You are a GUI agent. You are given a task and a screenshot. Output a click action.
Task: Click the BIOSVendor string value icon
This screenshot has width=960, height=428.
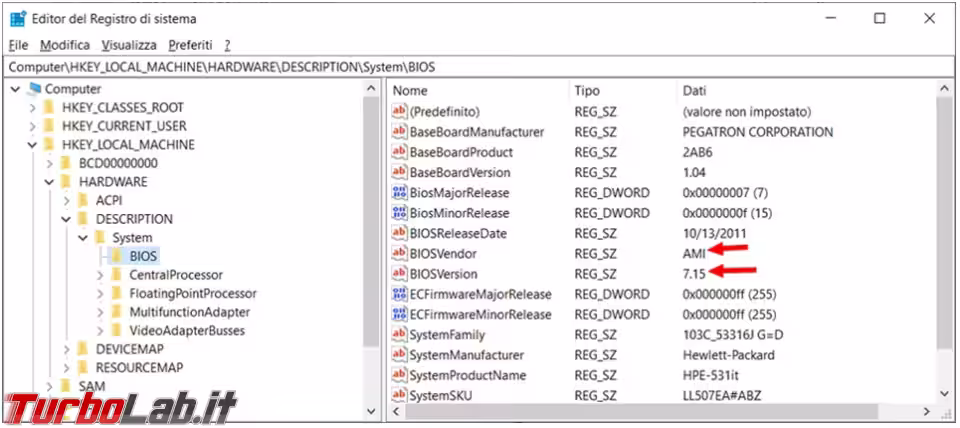coord(400,254)
